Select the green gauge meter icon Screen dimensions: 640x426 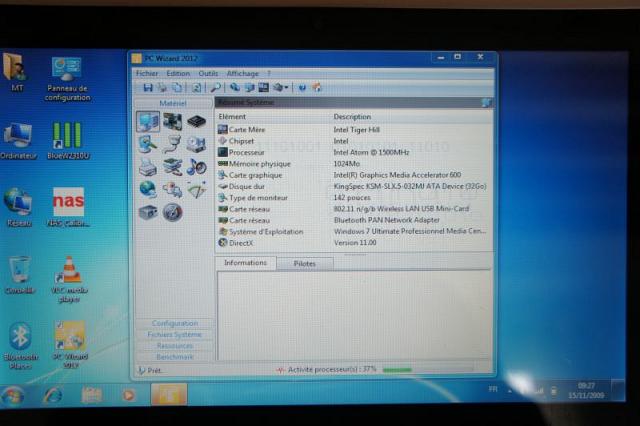(x=196, y=189)
